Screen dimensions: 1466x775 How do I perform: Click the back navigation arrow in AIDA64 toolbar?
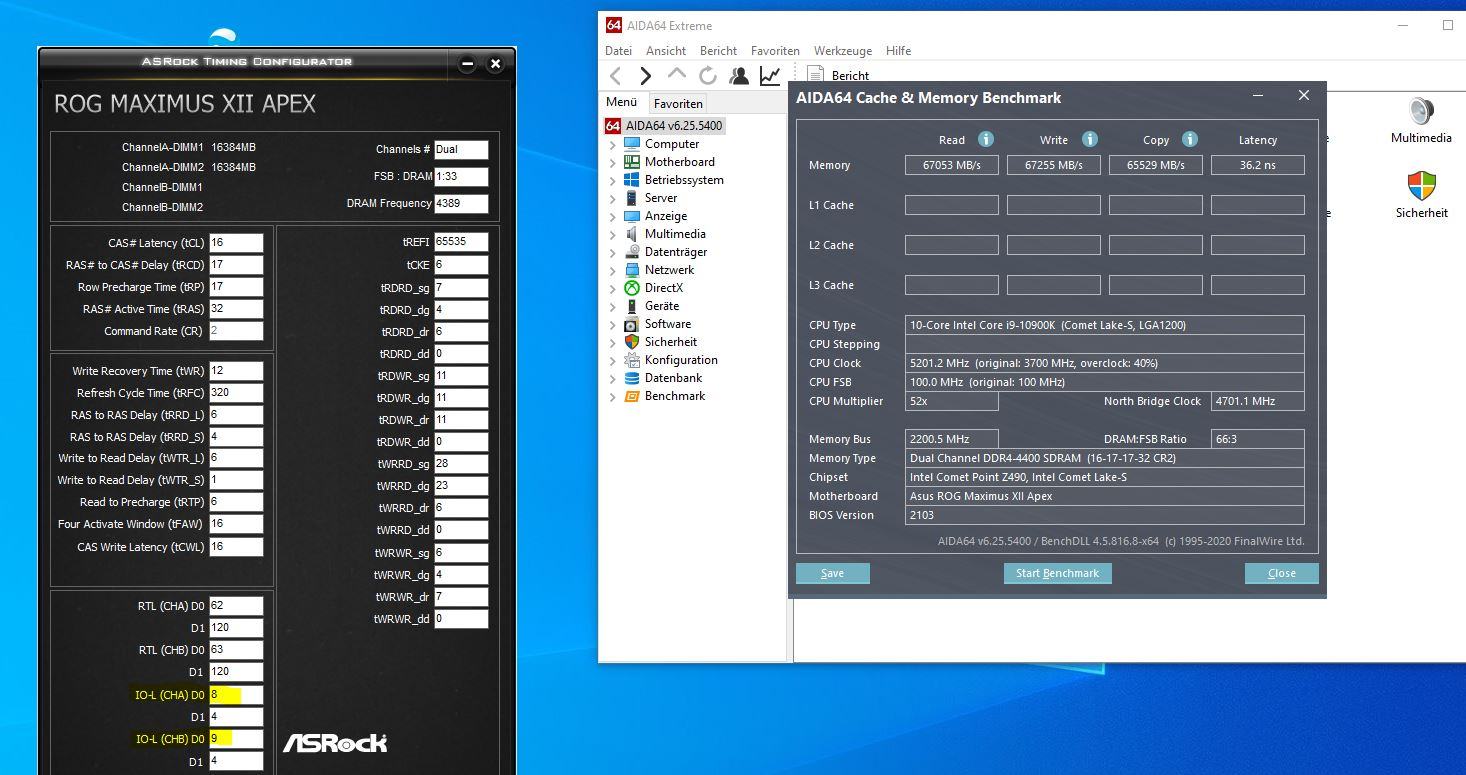[616, 76]
